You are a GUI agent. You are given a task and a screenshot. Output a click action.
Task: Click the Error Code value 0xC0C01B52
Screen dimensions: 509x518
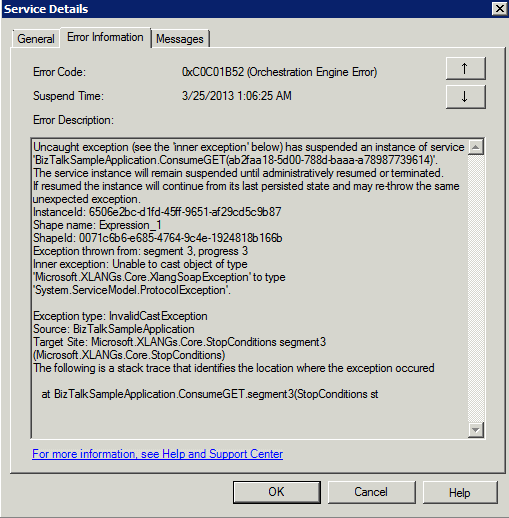279,72
